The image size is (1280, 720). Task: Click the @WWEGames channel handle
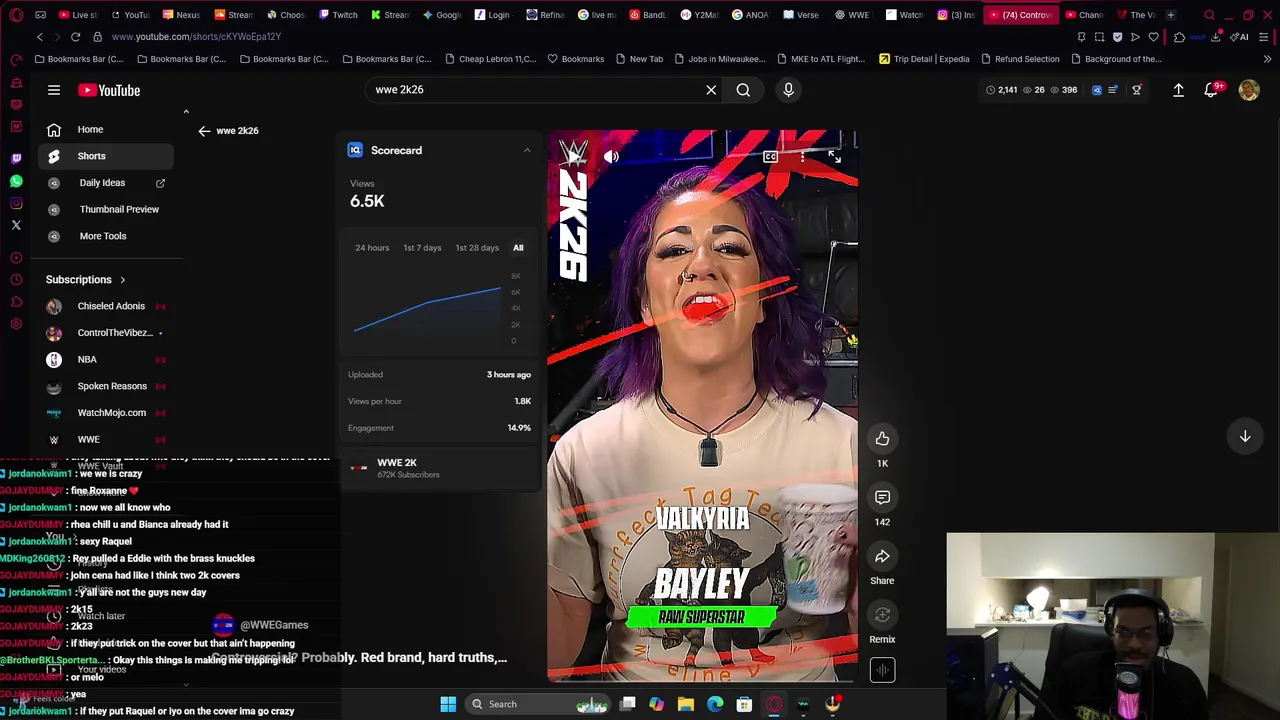click(274, 625)
